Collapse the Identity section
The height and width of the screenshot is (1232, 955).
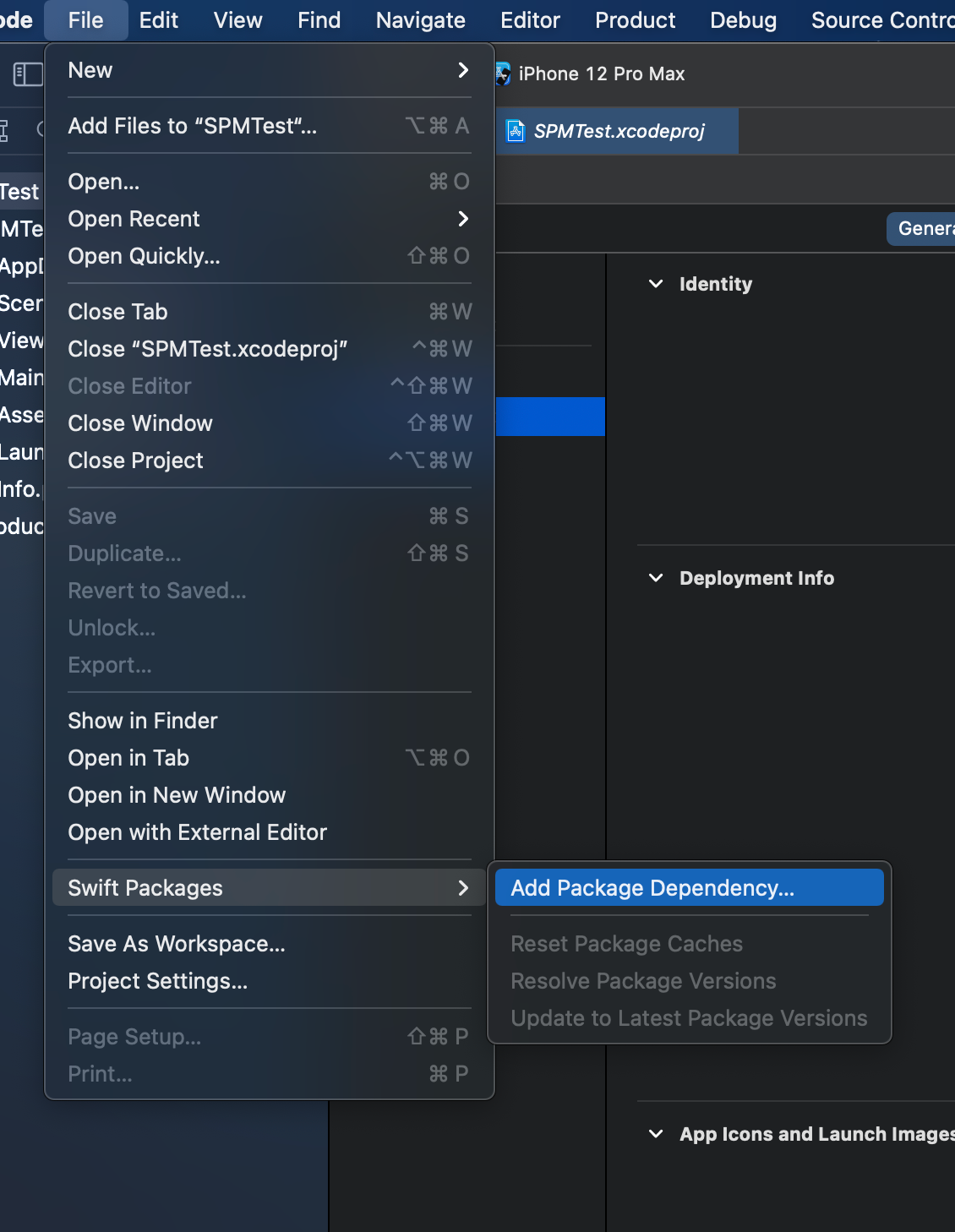pyautogui.click(x=657, y=284)
